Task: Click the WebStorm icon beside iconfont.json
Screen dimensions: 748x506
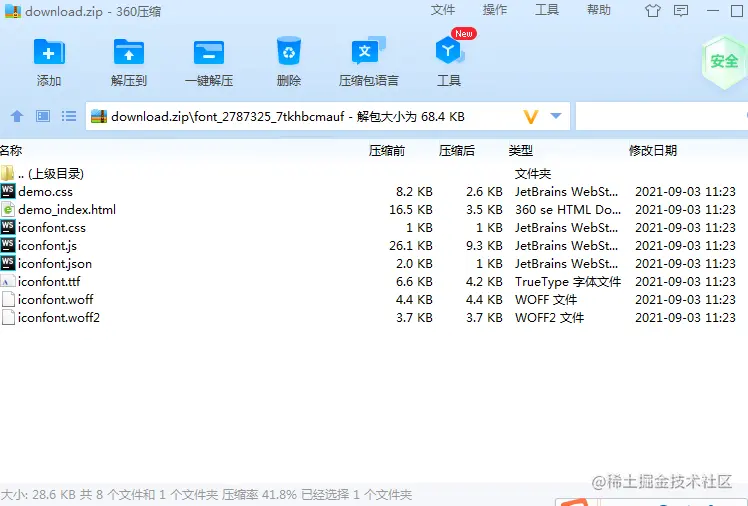Action: click(x=8, y=263)
